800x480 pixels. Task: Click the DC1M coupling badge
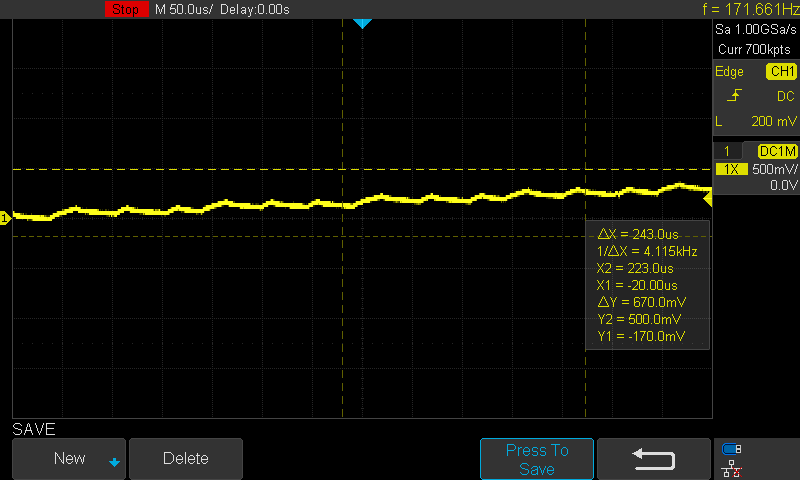778,151
